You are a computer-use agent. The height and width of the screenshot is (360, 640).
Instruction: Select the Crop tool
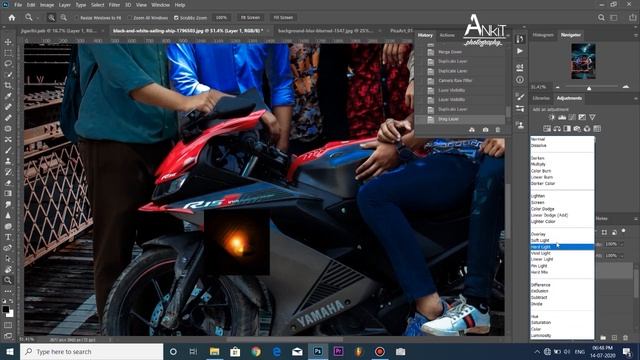[8, 85]
